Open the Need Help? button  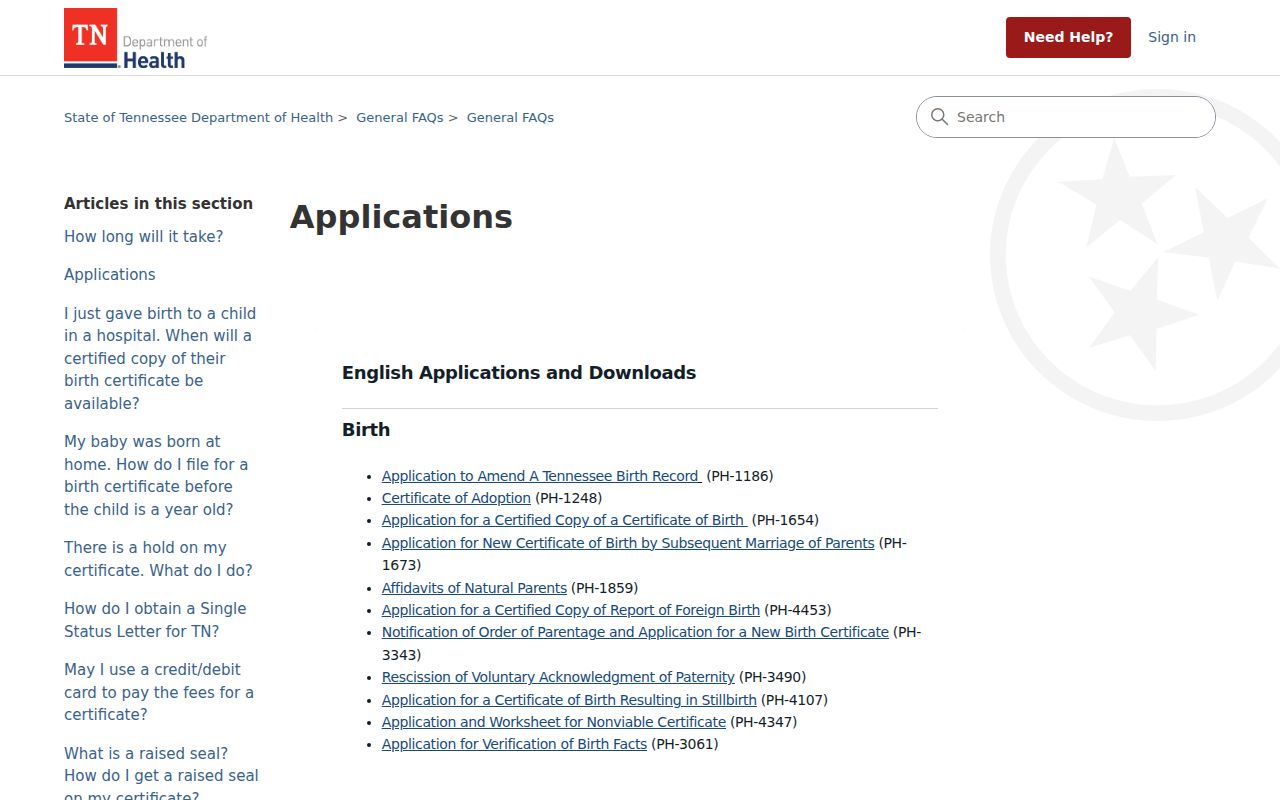(1068, 37)
